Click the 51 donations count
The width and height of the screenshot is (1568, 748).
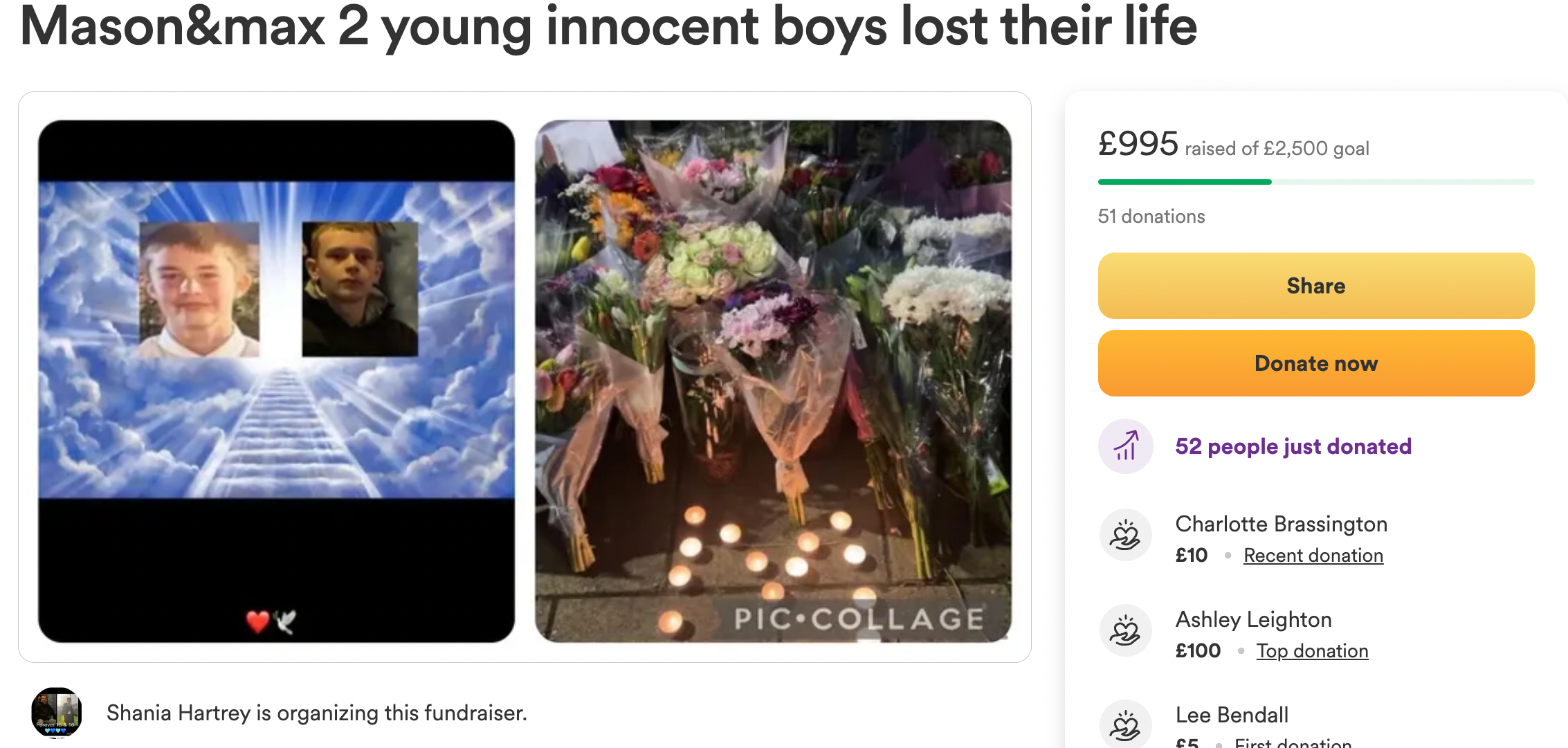pyautogui.click(x=1151, y=217)
